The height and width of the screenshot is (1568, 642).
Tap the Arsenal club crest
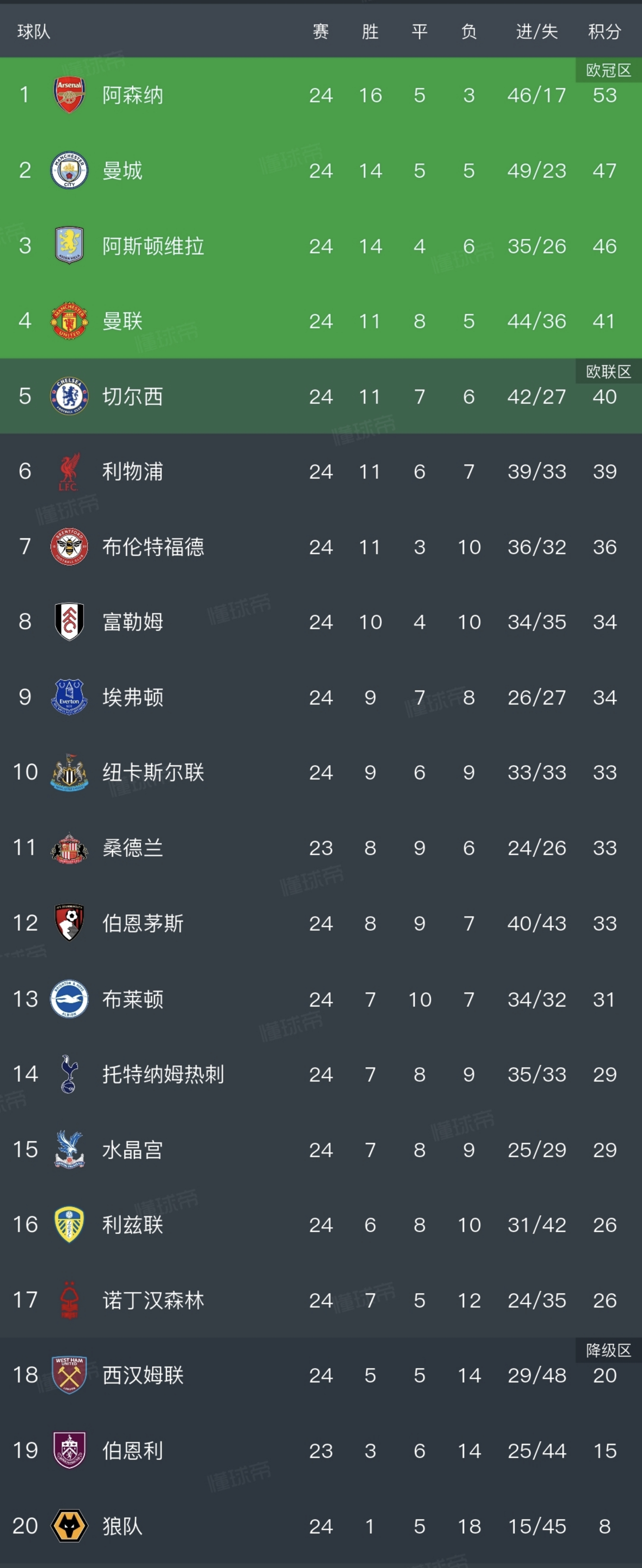[69, 95]
